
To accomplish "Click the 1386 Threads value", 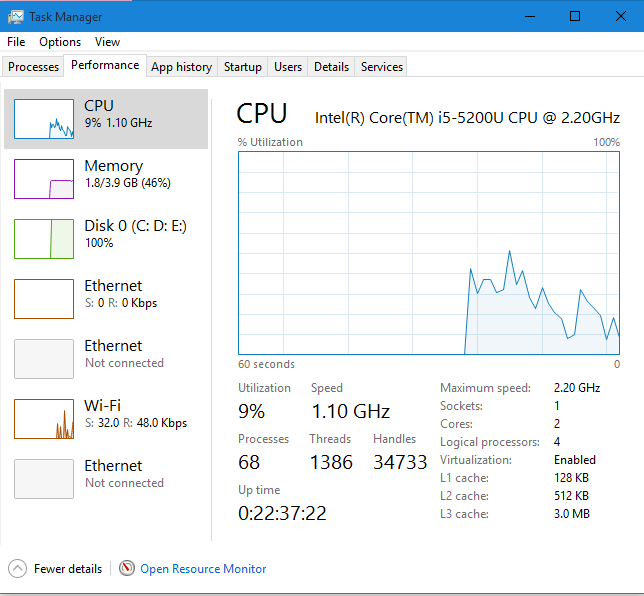I will (x=331, y=462).
